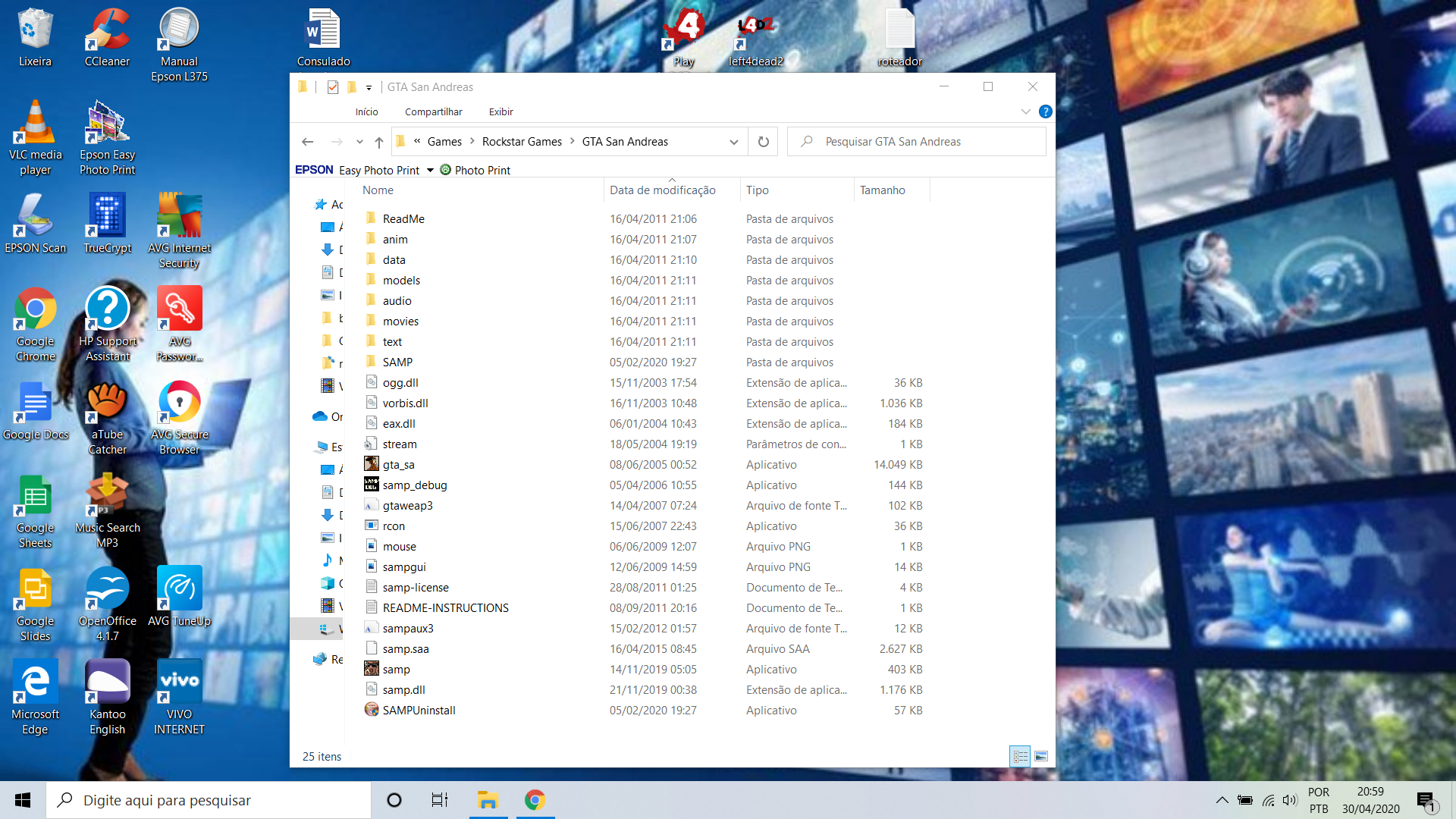Open the TrueCrypt desktop shortcut

coord(107,224)
